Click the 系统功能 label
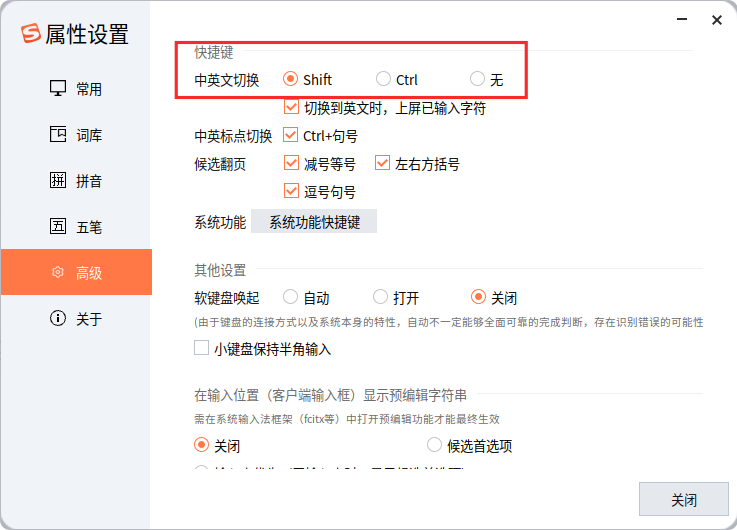 tap(220, 222)
